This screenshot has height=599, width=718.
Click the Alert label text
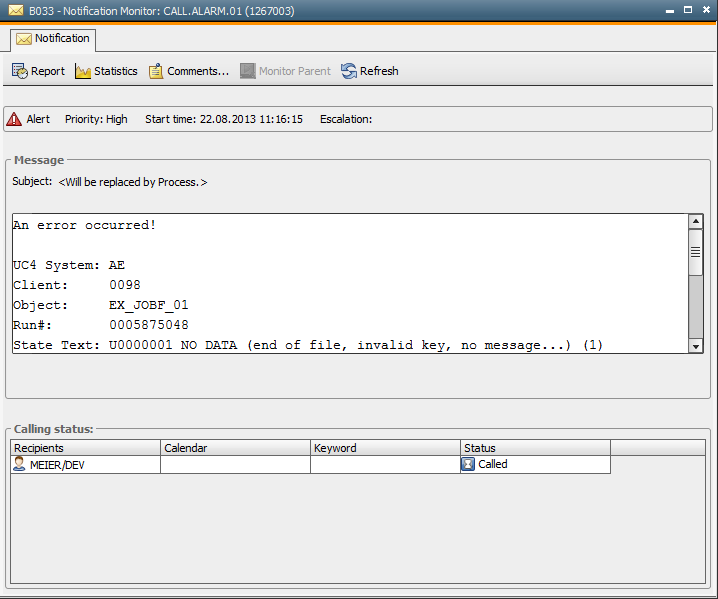38,119
